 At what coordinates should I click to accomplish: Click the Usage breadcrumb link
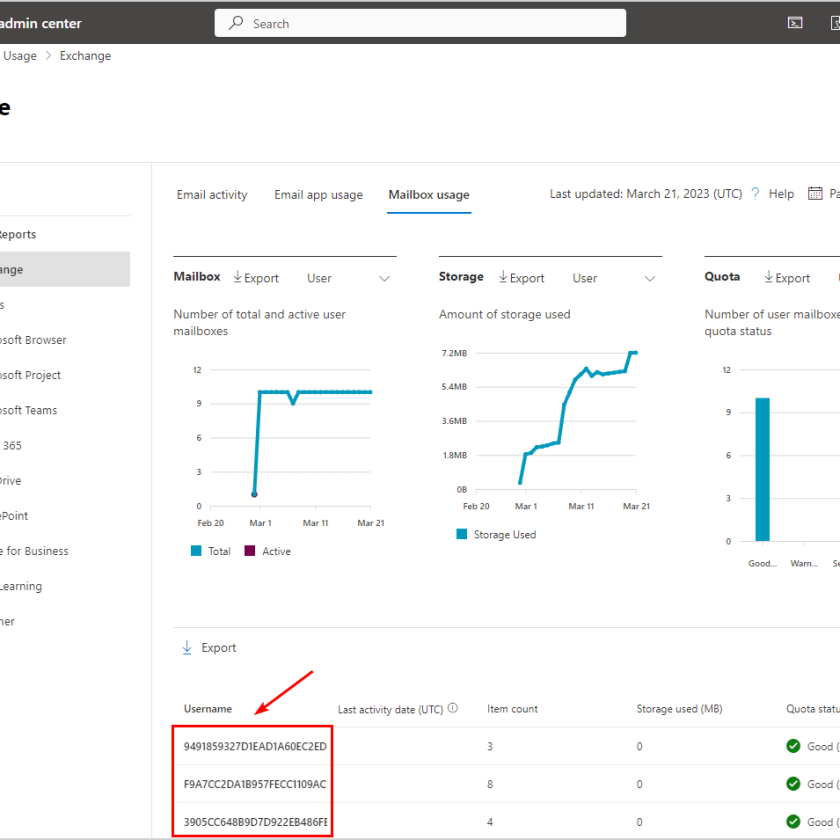tap(20, 56)
